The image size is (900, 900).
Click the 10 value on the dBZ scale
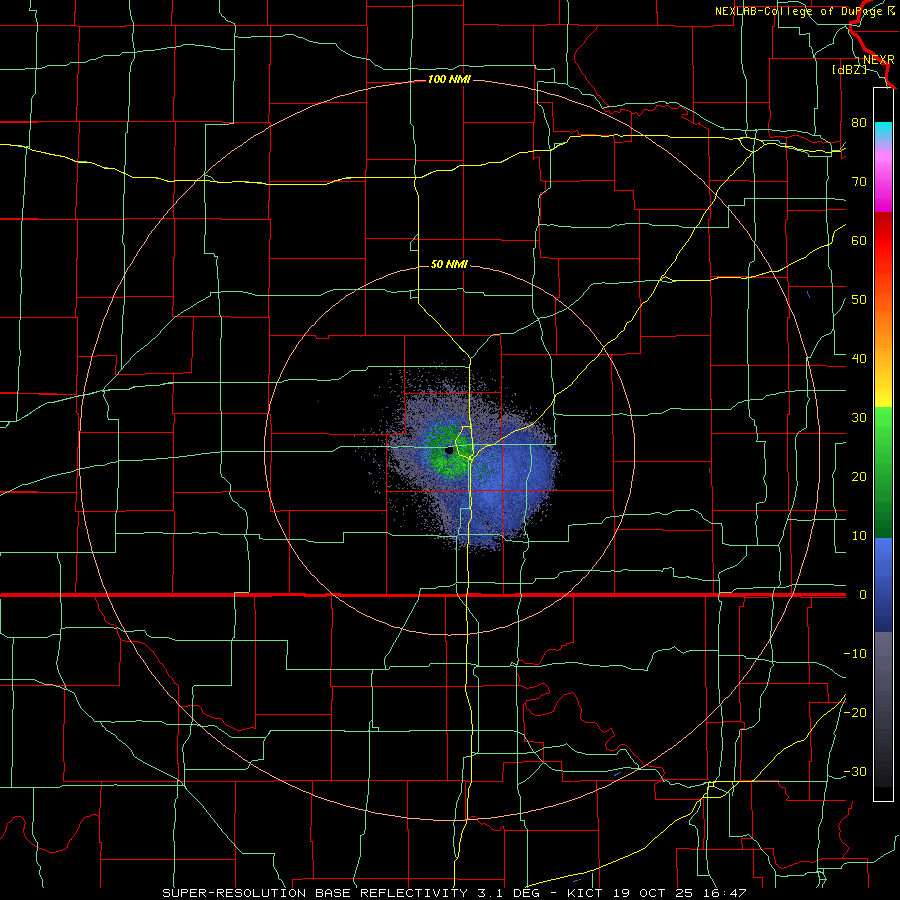tap(859, 536)
